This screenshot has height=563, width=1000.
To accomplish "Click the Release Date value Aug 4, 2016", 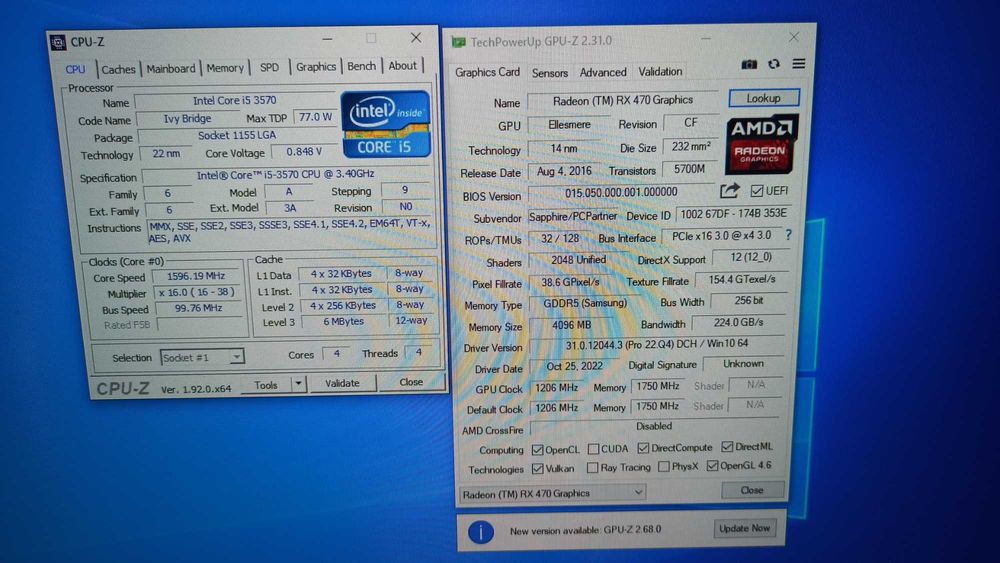I will tap(564, 171).
